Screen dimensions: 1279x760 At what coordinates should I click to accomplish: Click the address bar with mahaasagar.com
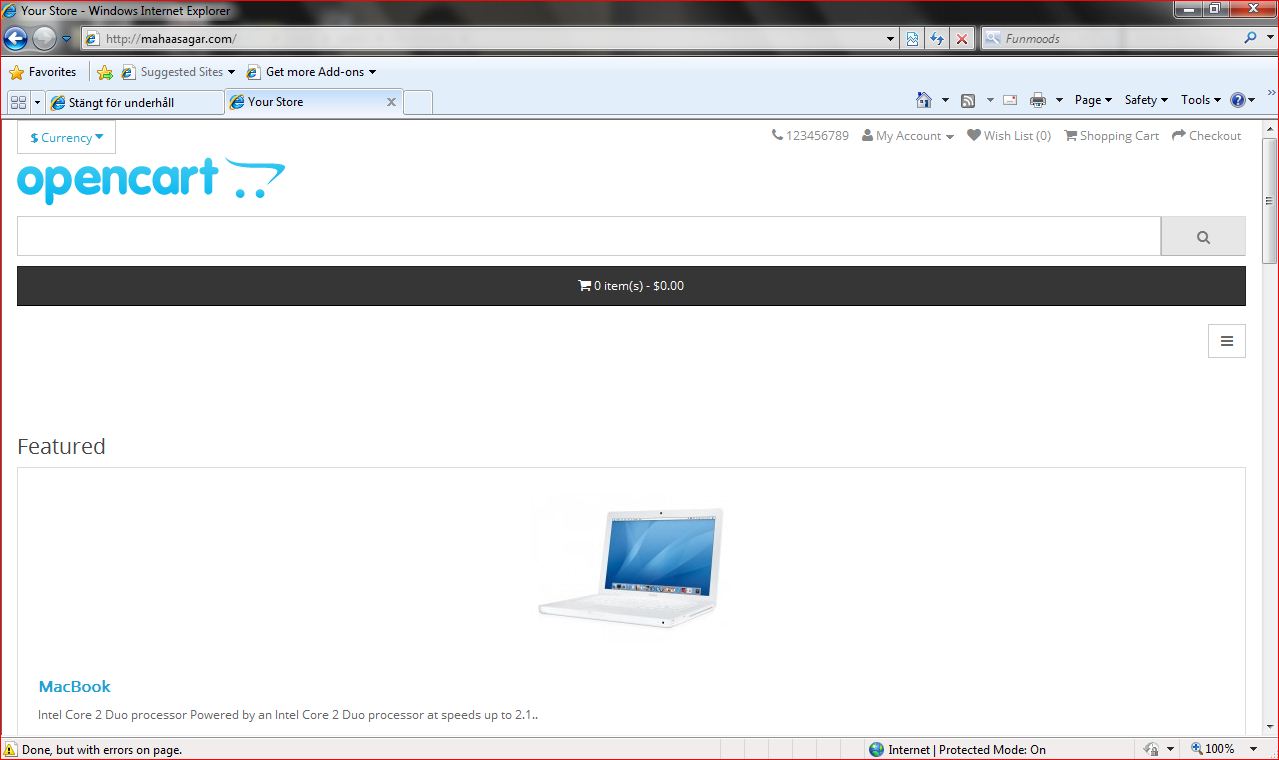click(x=489, y=39)
